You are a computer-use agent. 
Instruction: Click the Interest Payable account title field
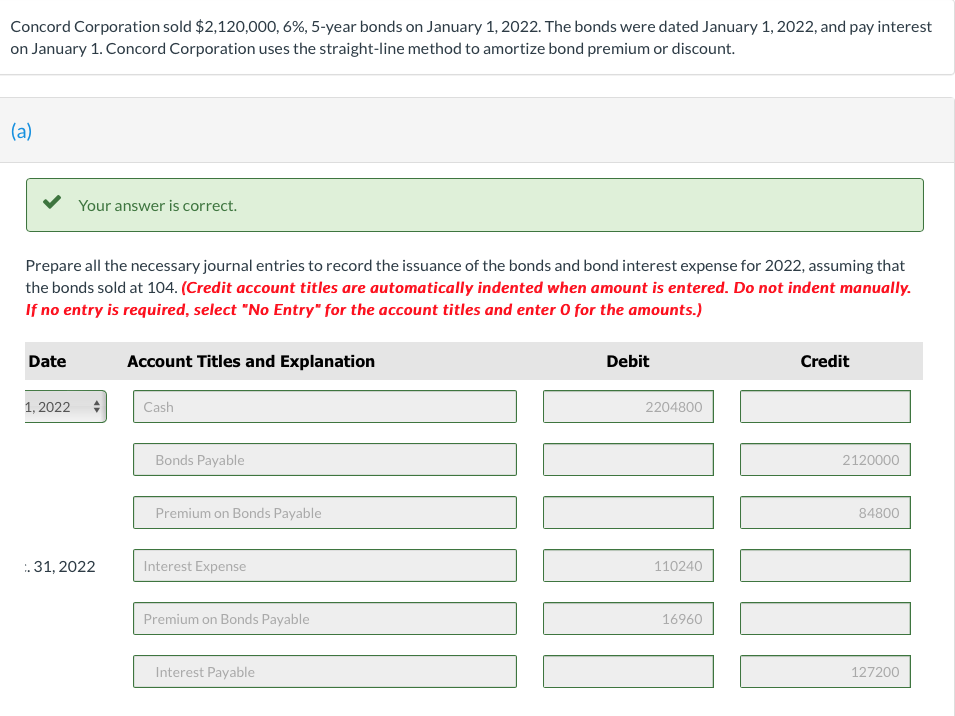tap(325, 672)
